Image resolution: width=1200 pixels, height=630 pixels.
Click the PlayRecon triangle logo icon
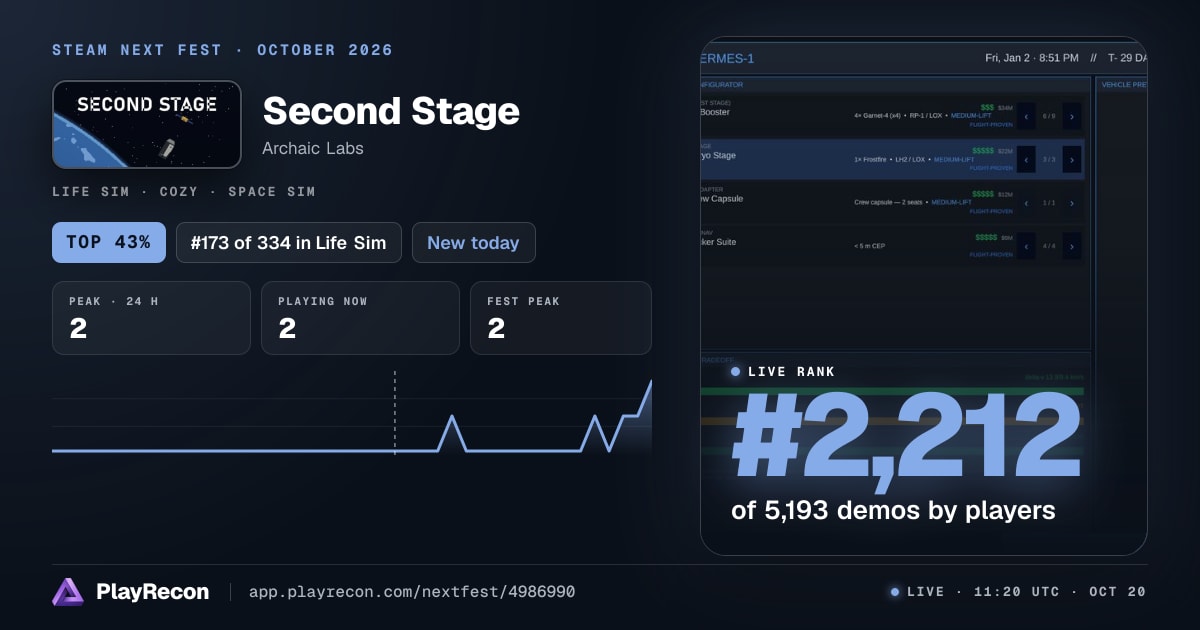[x=68, y=592]
